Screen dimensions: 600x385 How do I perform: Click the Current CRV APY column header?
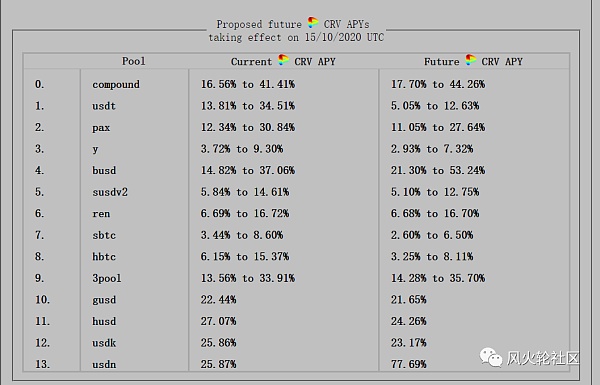[x=283, y=61]
